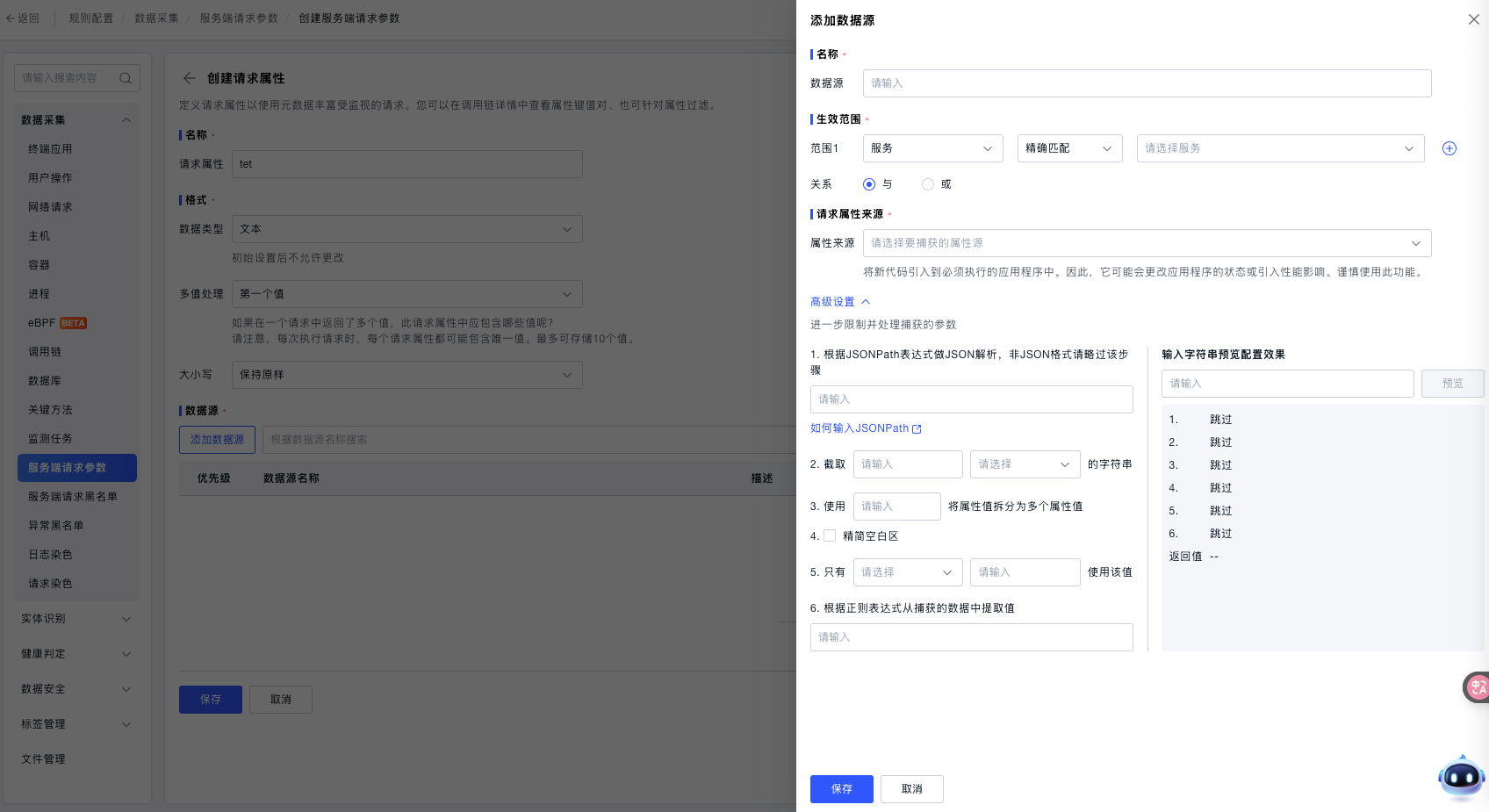Open 服务端请求黑名单 in the sidebar
This screenshot has height=812, width=1489.
[73, 497]
